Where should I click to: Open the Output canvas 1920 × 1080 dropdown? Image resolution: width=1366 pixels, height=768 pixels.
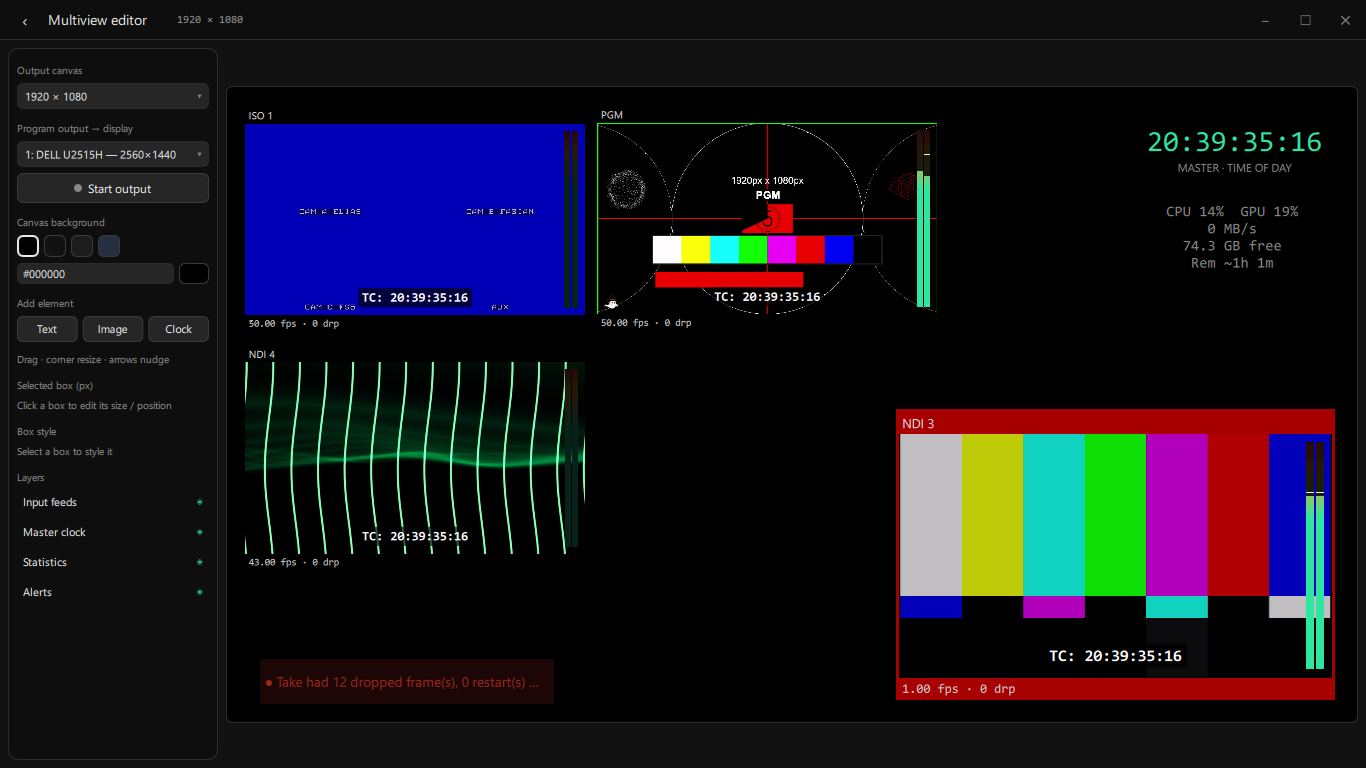pos(113,96)
